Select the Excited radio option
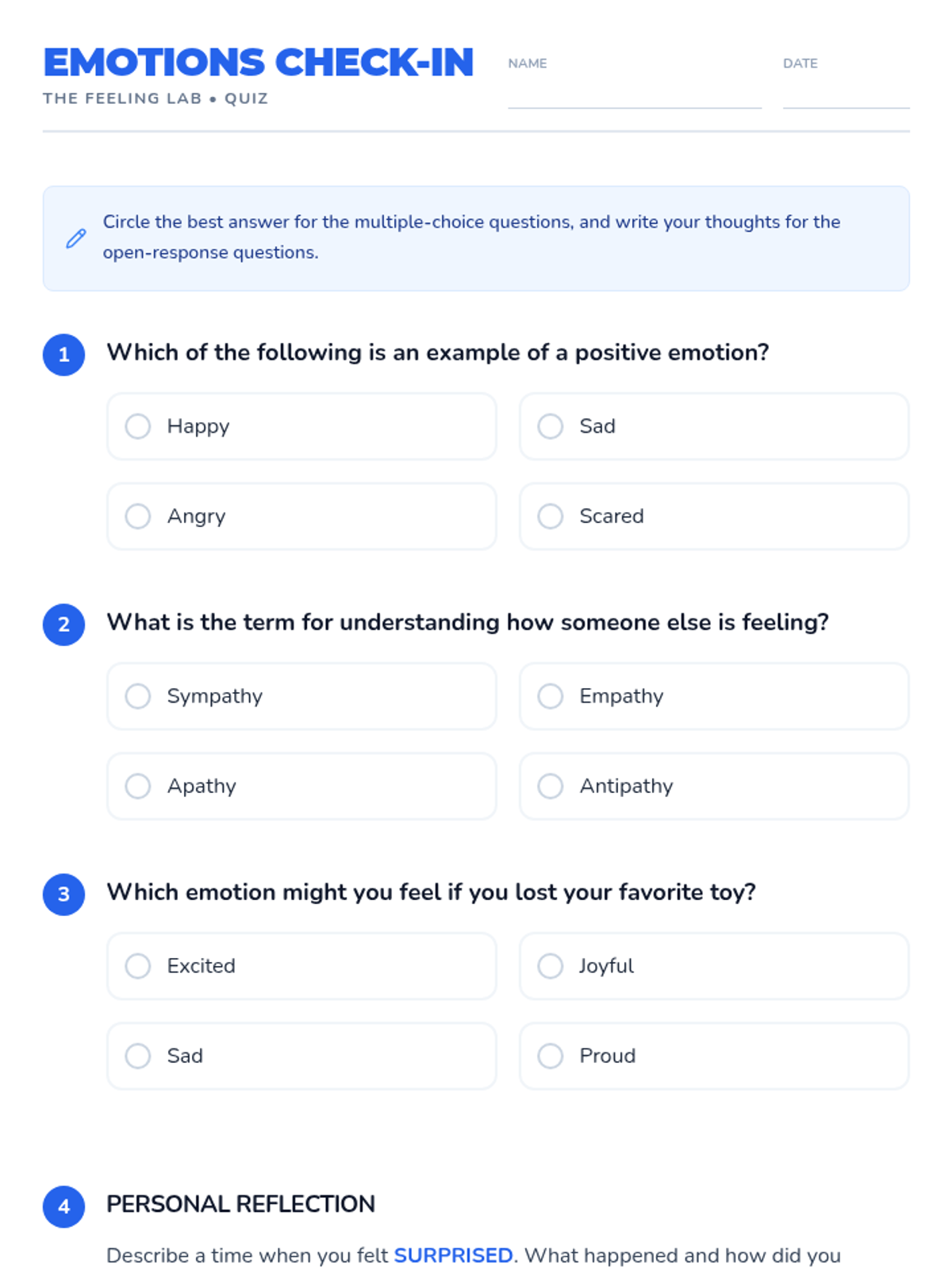 pos(138,966)
